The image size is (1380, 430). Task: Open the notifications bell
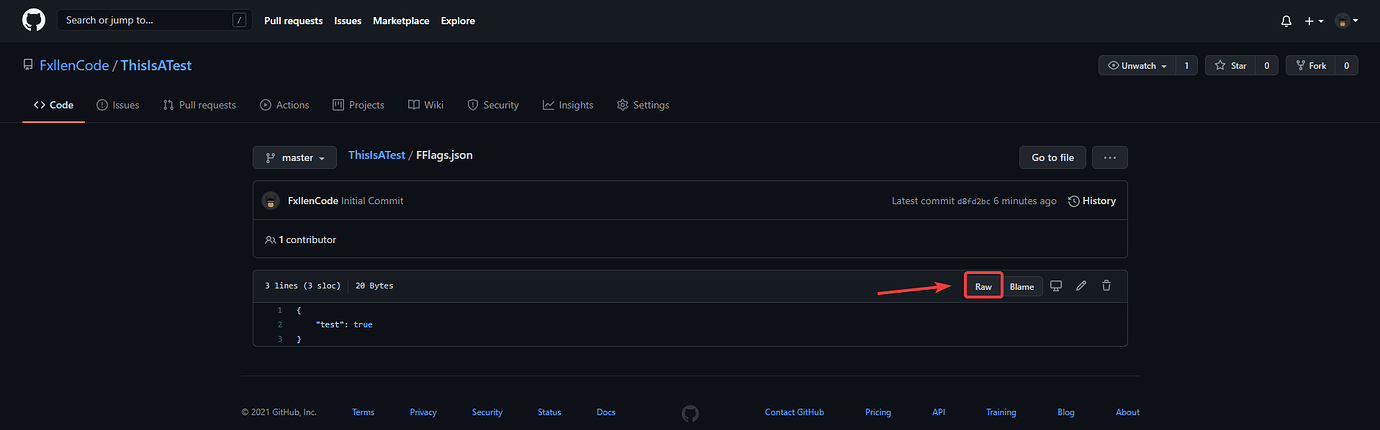1286,21
